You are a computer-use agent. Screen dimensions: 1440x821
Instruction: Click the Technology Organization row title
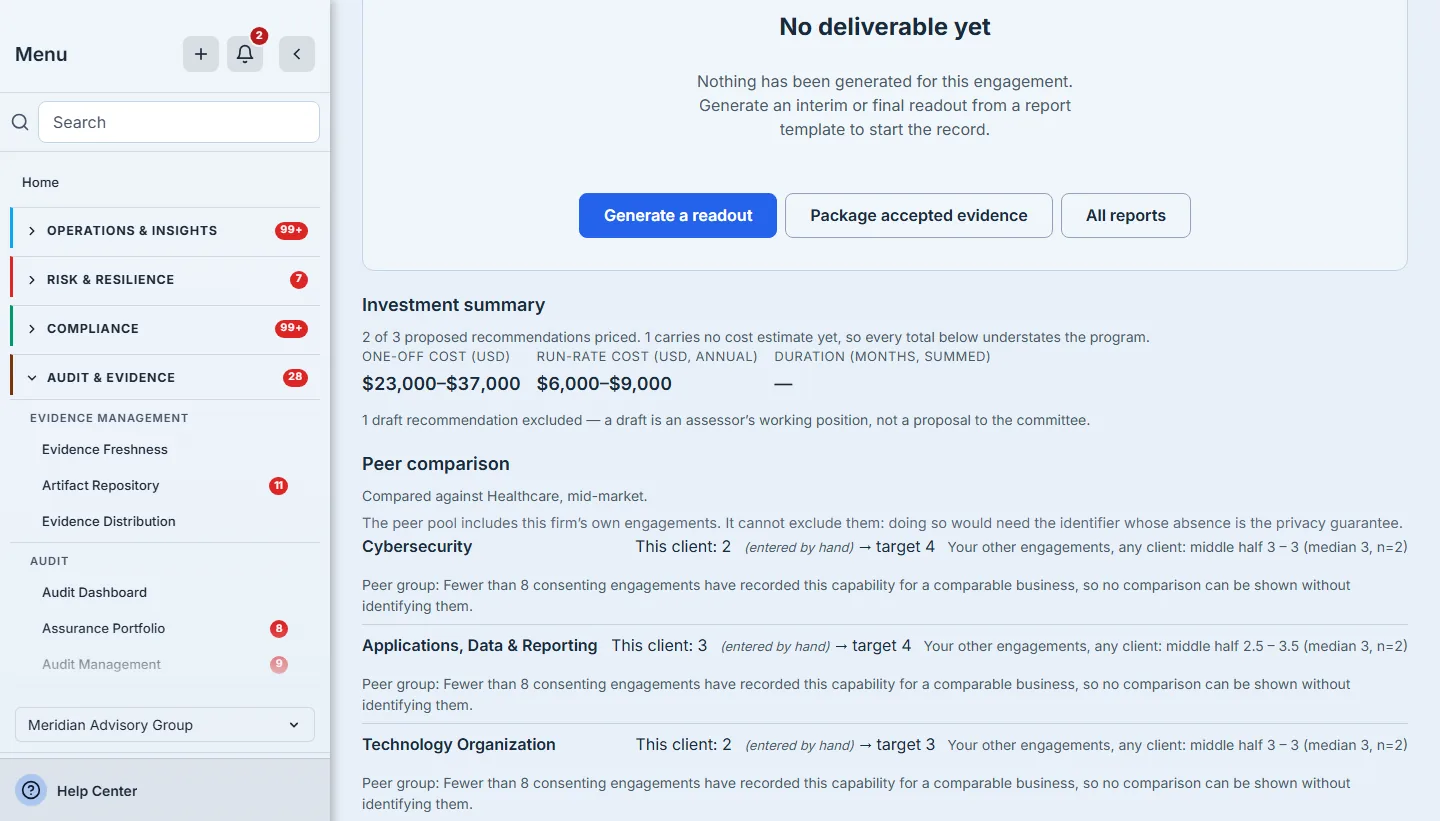click(x=459, y=745)
